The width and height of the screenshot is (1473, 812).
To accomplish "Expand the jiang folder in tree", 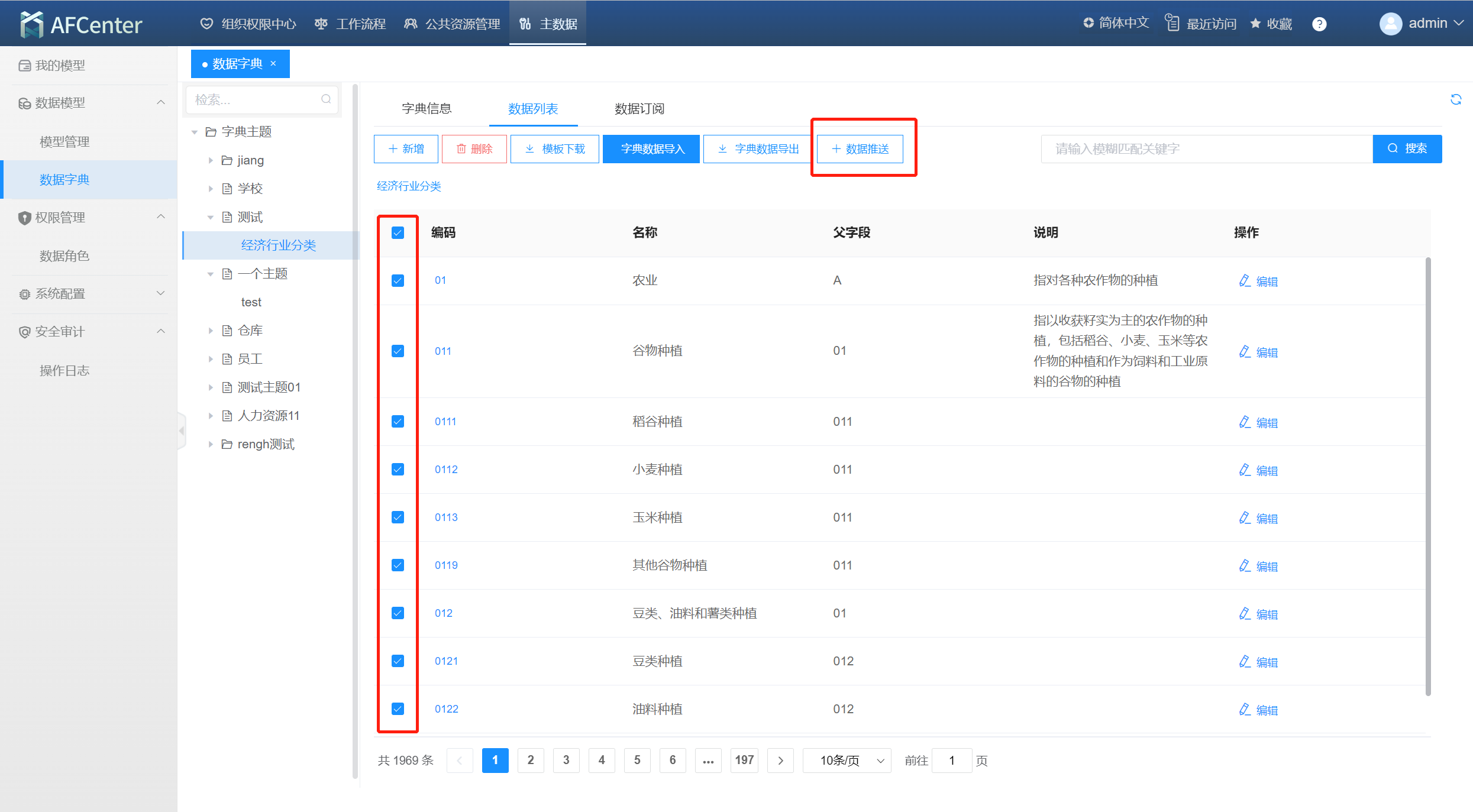I will pos(211,160).
